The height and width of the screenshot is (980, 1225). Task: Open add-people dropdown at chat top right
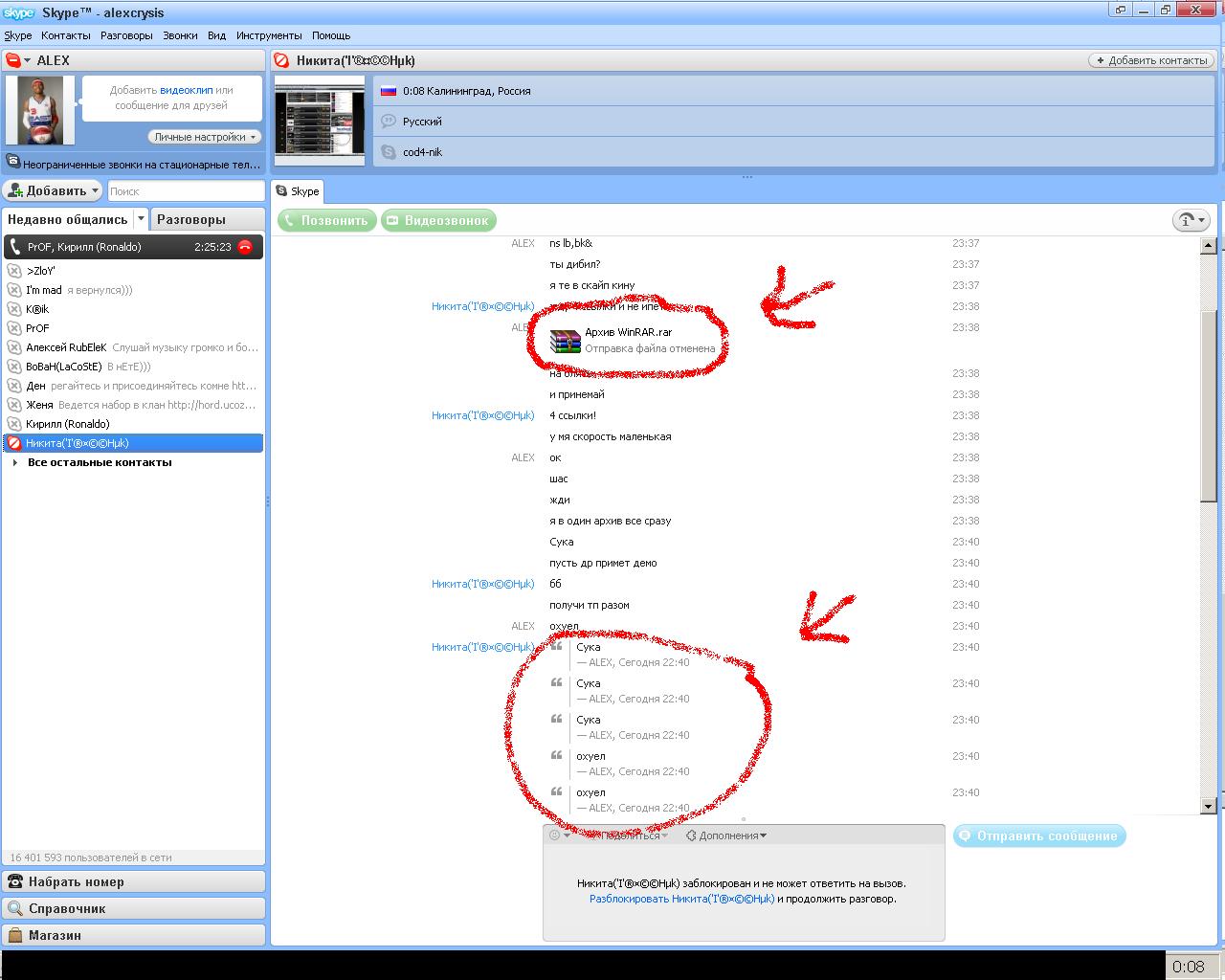tap(1192, 220)
